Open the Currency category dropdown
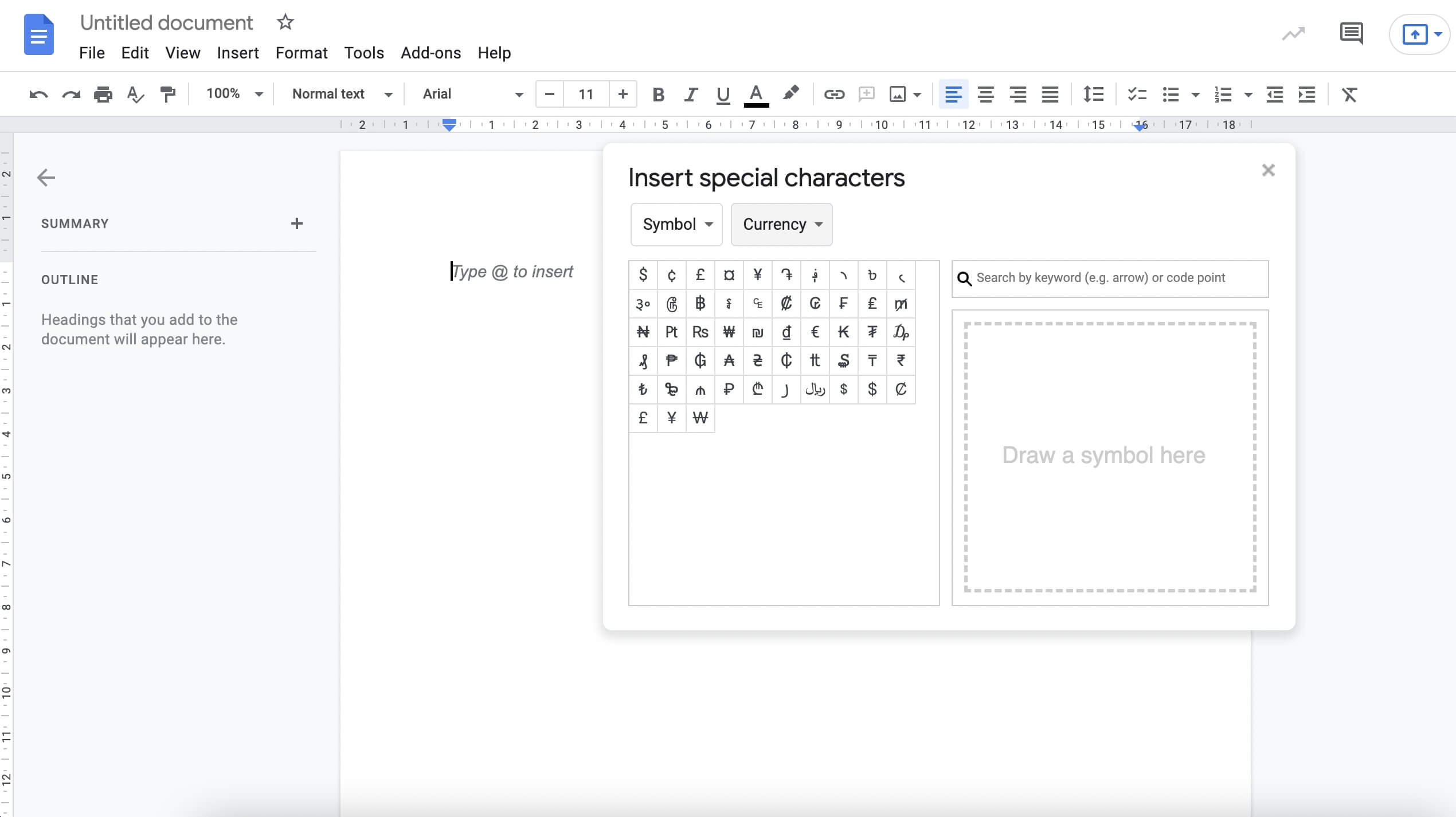1456x817 pixels. pos(781,224)
